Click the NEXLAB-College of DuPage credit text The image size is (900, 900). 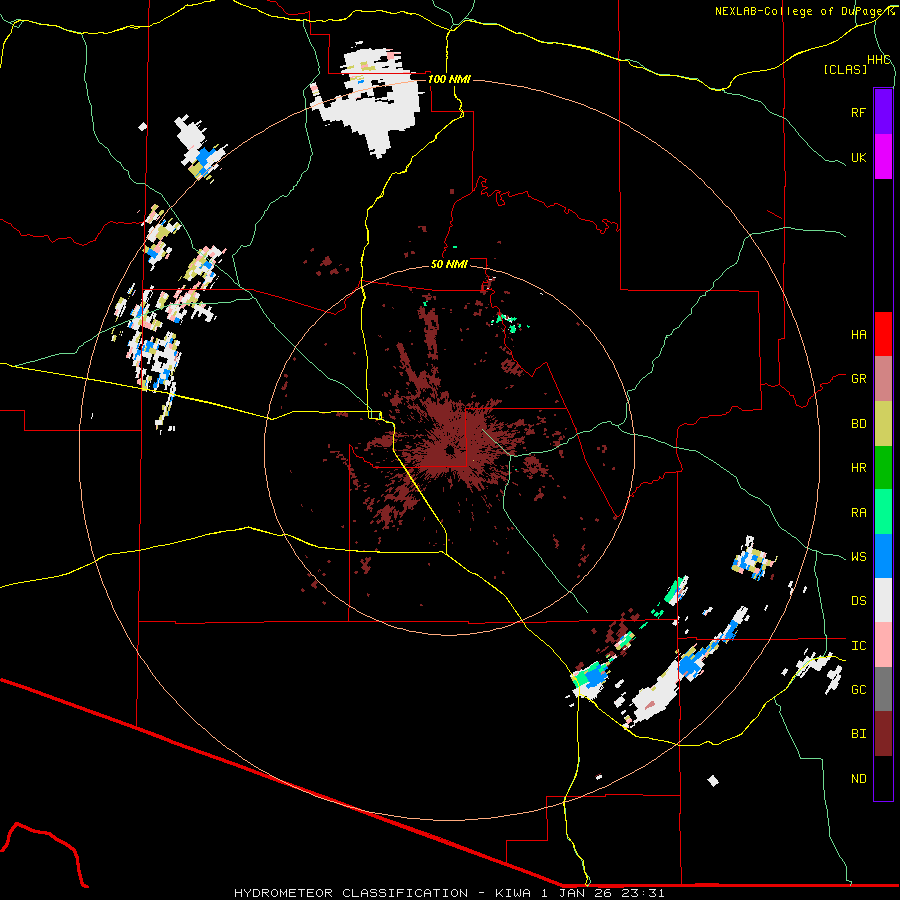[804, 11]
